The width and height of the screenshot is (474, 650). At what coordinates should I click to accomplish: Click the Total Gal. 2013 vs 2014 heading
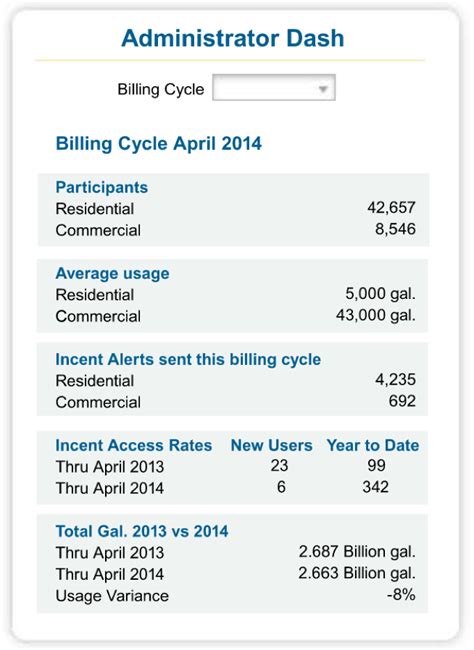point(142,531)
